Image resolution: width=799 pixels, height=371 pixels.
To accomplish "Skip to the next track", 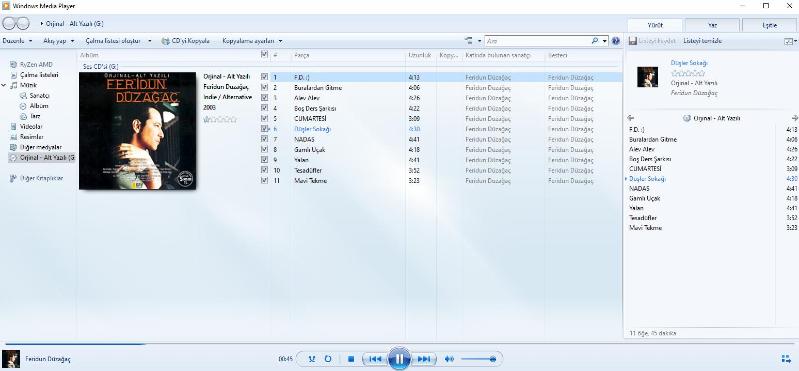I will 424,359.
